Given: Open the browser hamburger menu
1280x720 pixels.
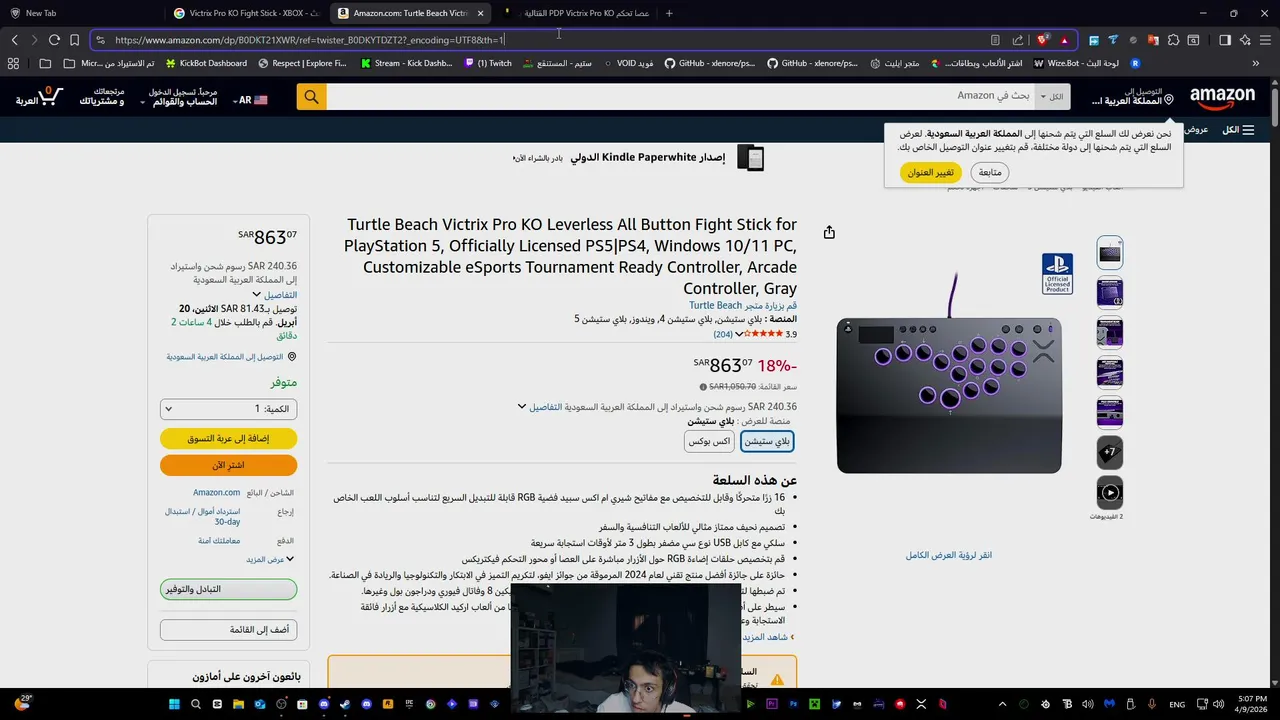Looking at the screenshot, I should (1265, 40).
